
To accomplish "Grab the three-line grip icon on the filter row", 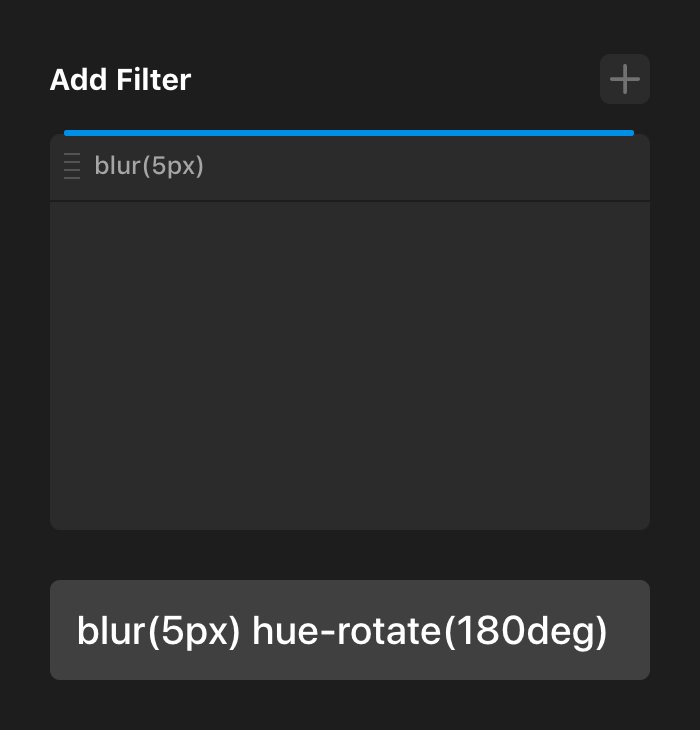I will [x=72, y=166].
